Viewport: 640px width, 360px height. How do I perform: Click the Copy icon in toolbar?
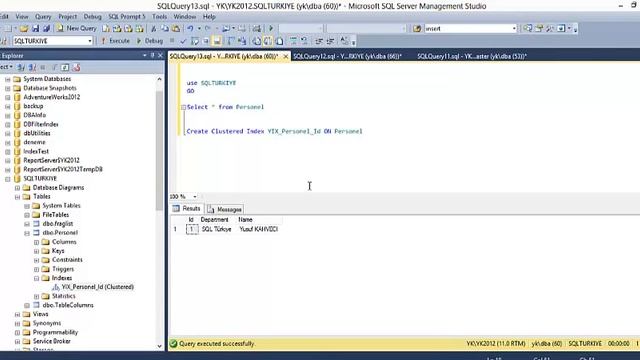tap(165, 28)
